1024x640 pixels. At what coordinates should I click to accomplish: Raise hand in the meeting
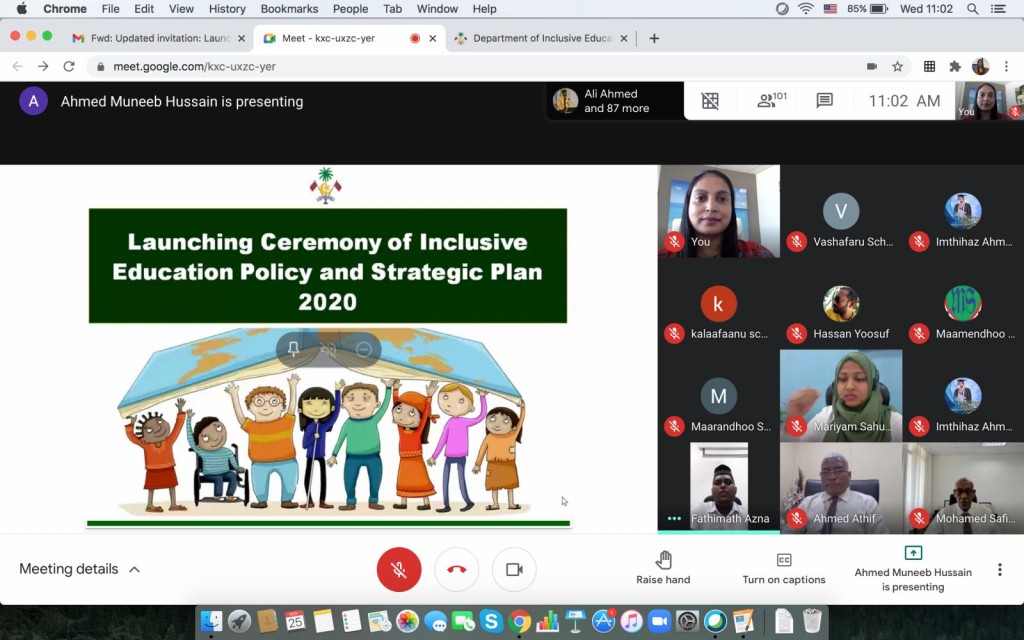click(x=663, y=568)
